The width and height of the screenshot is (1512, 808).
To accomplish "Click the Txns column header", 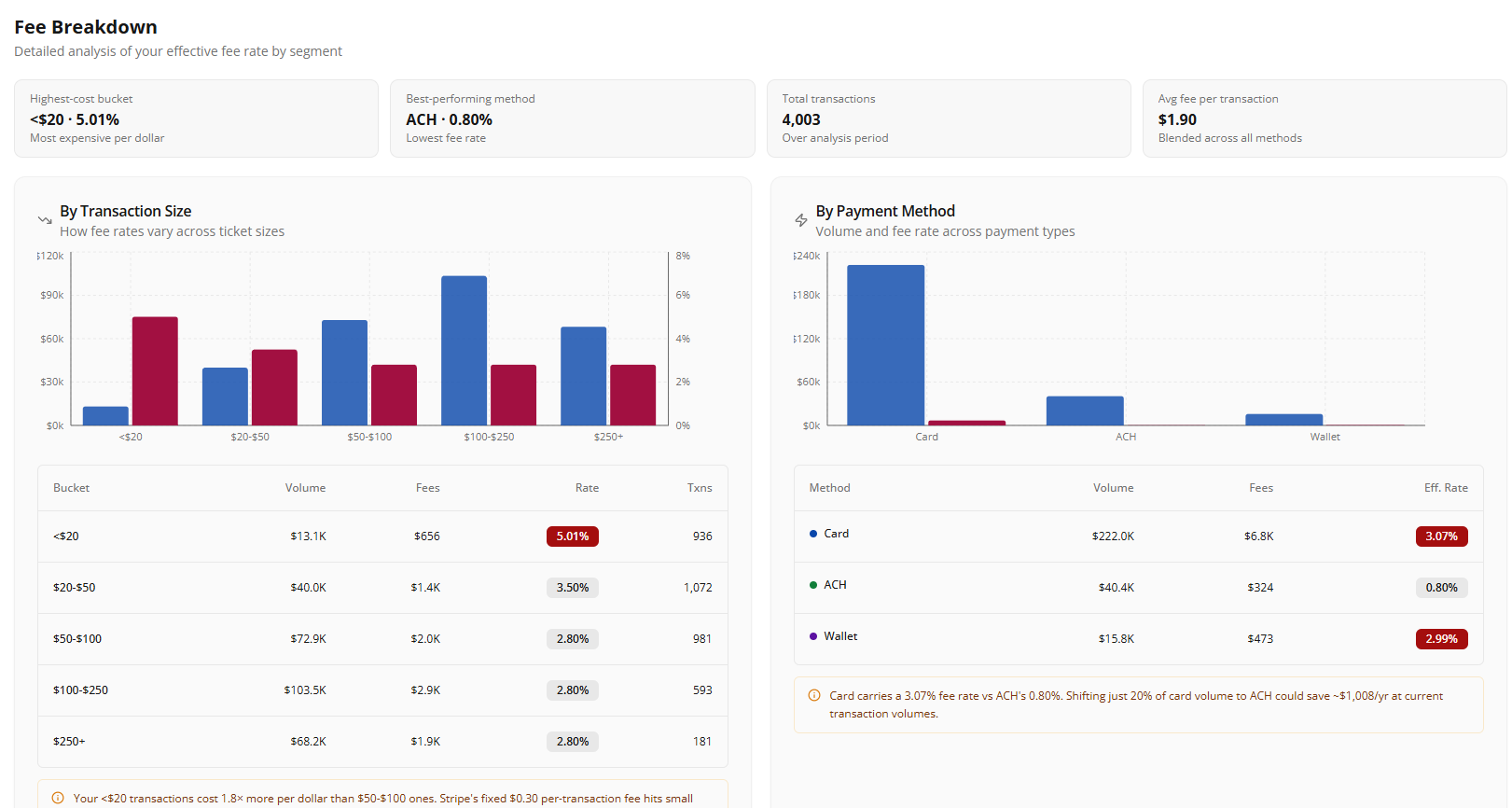I will (x=699, y=488).
